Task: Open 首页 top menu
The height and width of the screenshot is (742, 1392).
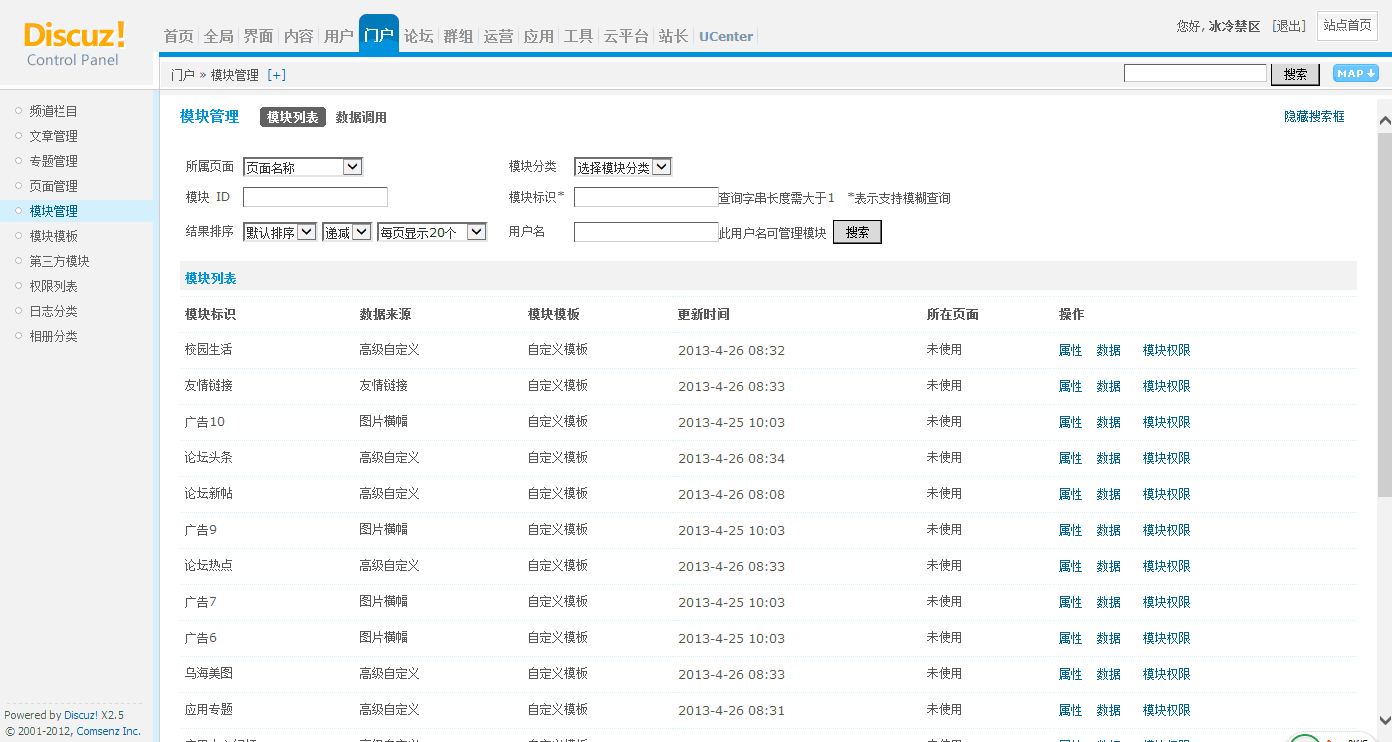Action: (178, 36)
